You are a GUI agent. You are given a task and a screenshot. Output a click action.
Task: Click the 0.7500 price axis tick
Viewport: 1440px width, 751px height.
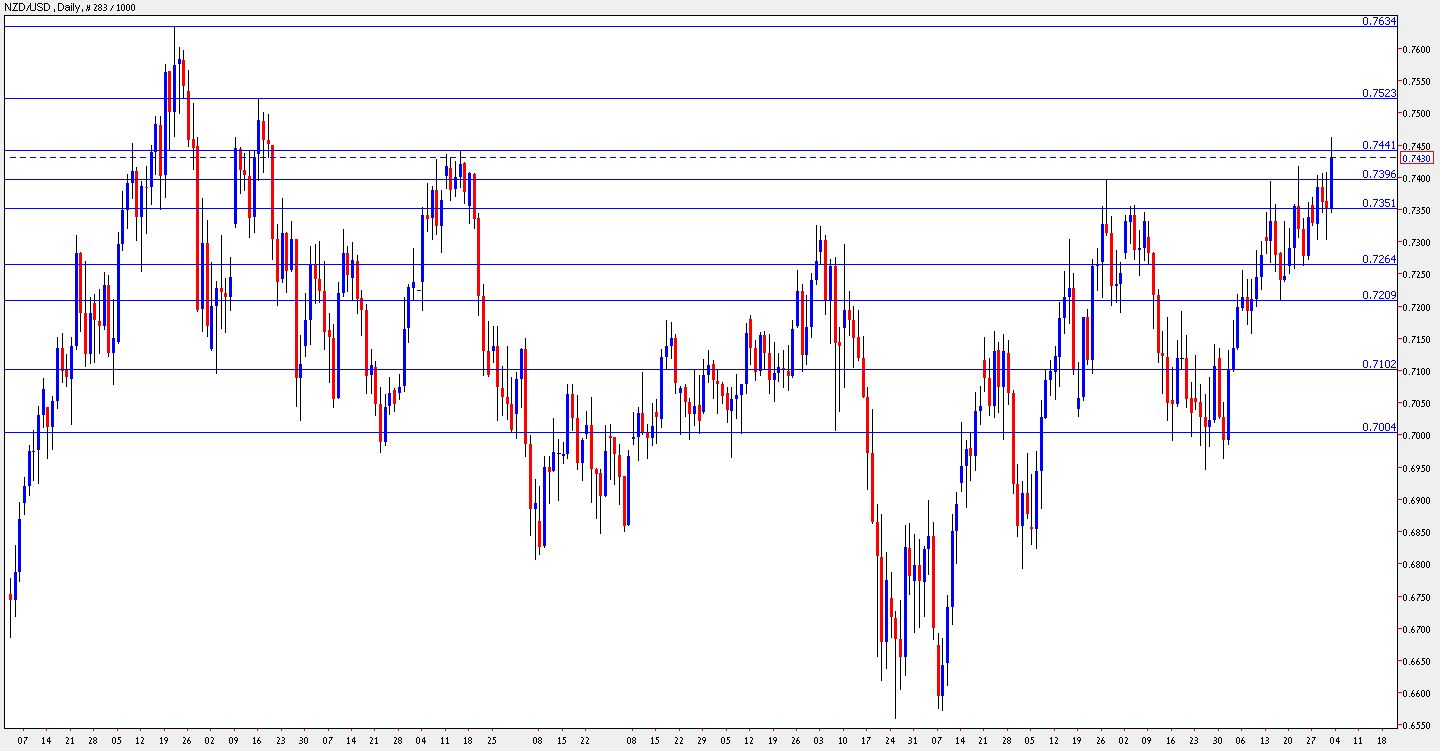[x=1417, y=114]
